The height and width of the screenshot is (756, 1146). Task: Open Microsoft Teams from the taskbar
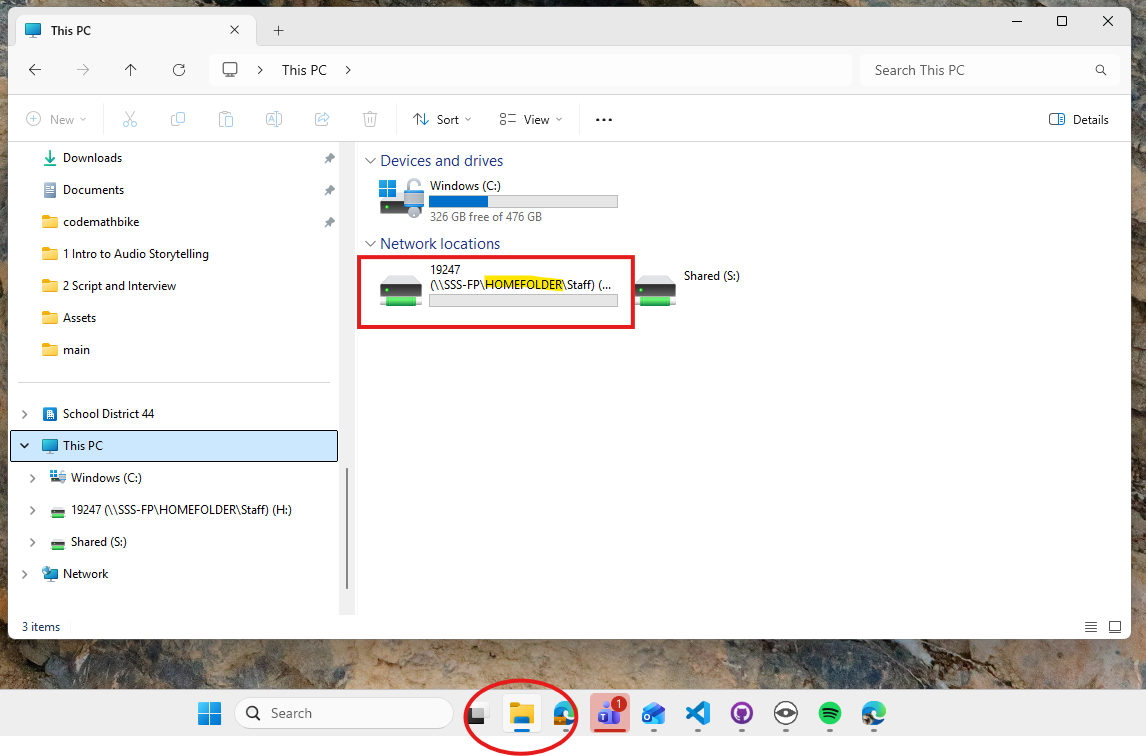pos(608,713)
